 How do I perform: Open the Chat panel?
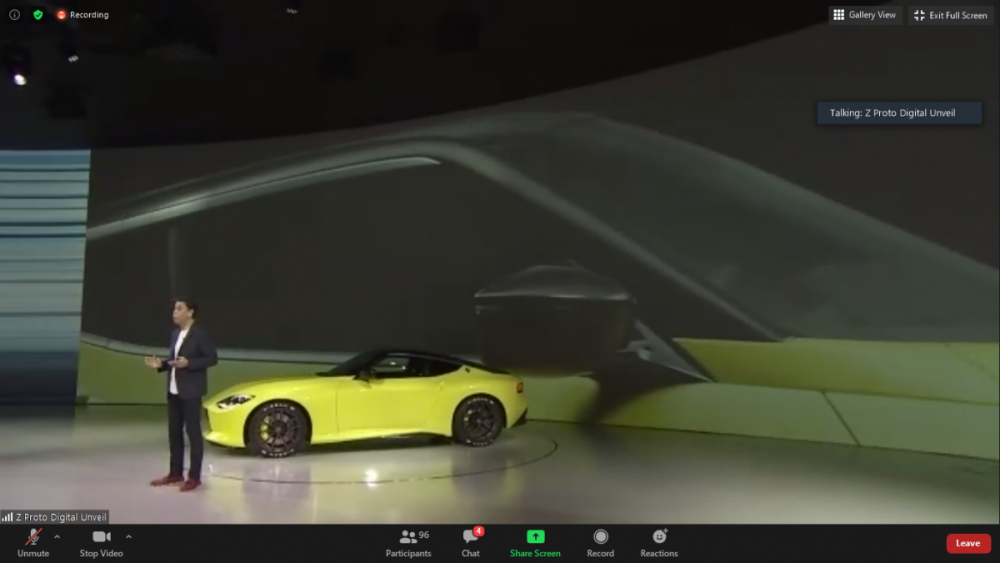tap(471, 543)
